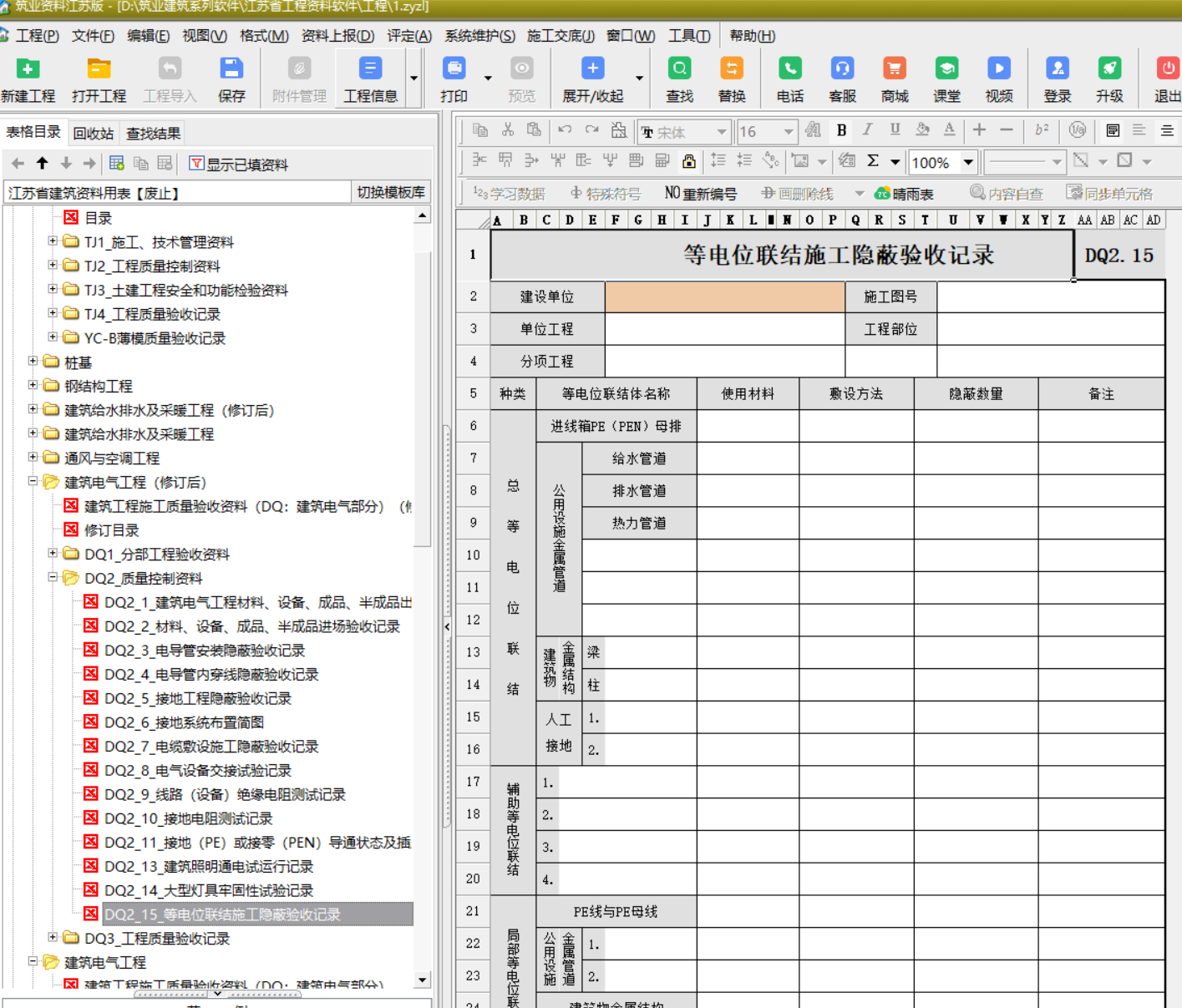
Task: Open 工程信息 toolbar button
Action: (x=370, y=80)
